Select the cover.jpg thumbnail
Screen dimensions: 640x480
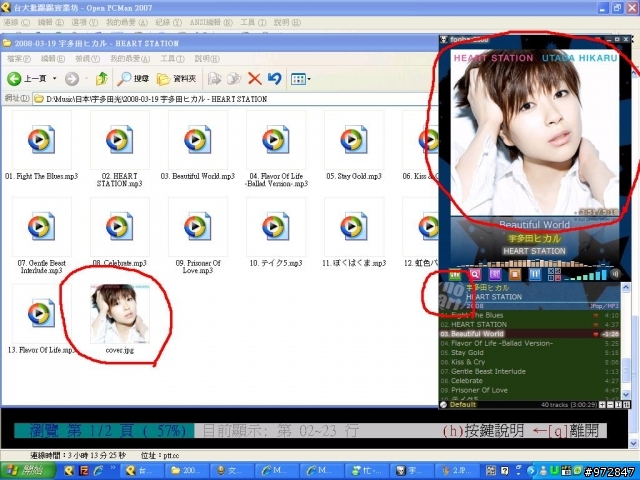click(120, 313)
